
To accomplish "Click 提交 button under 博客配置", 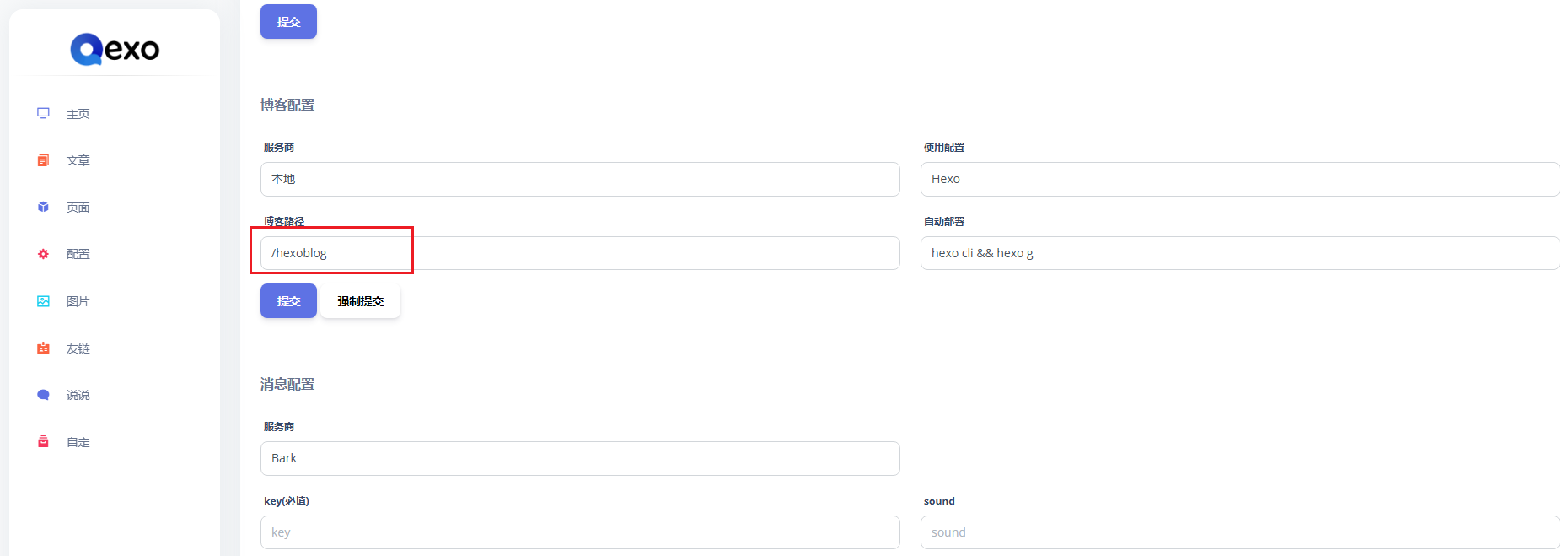I will click(x=288, y=301).
